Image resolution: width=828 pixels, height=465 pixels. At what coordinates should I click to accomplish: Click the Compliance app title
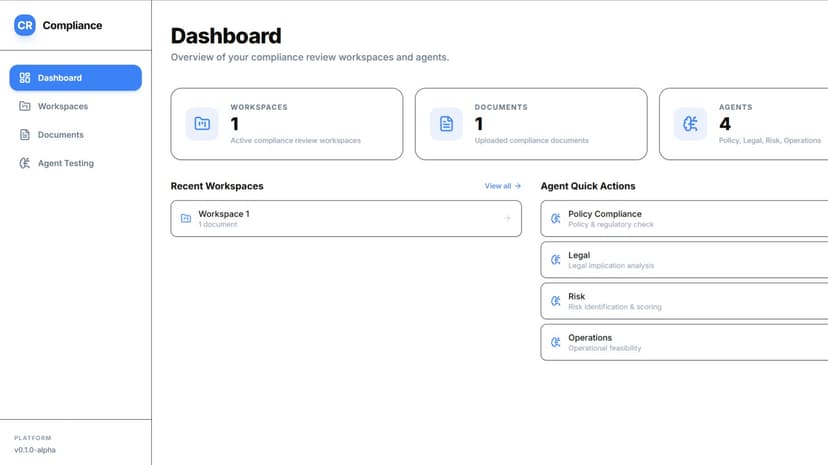pyautogui.click(x=72, y=25)
